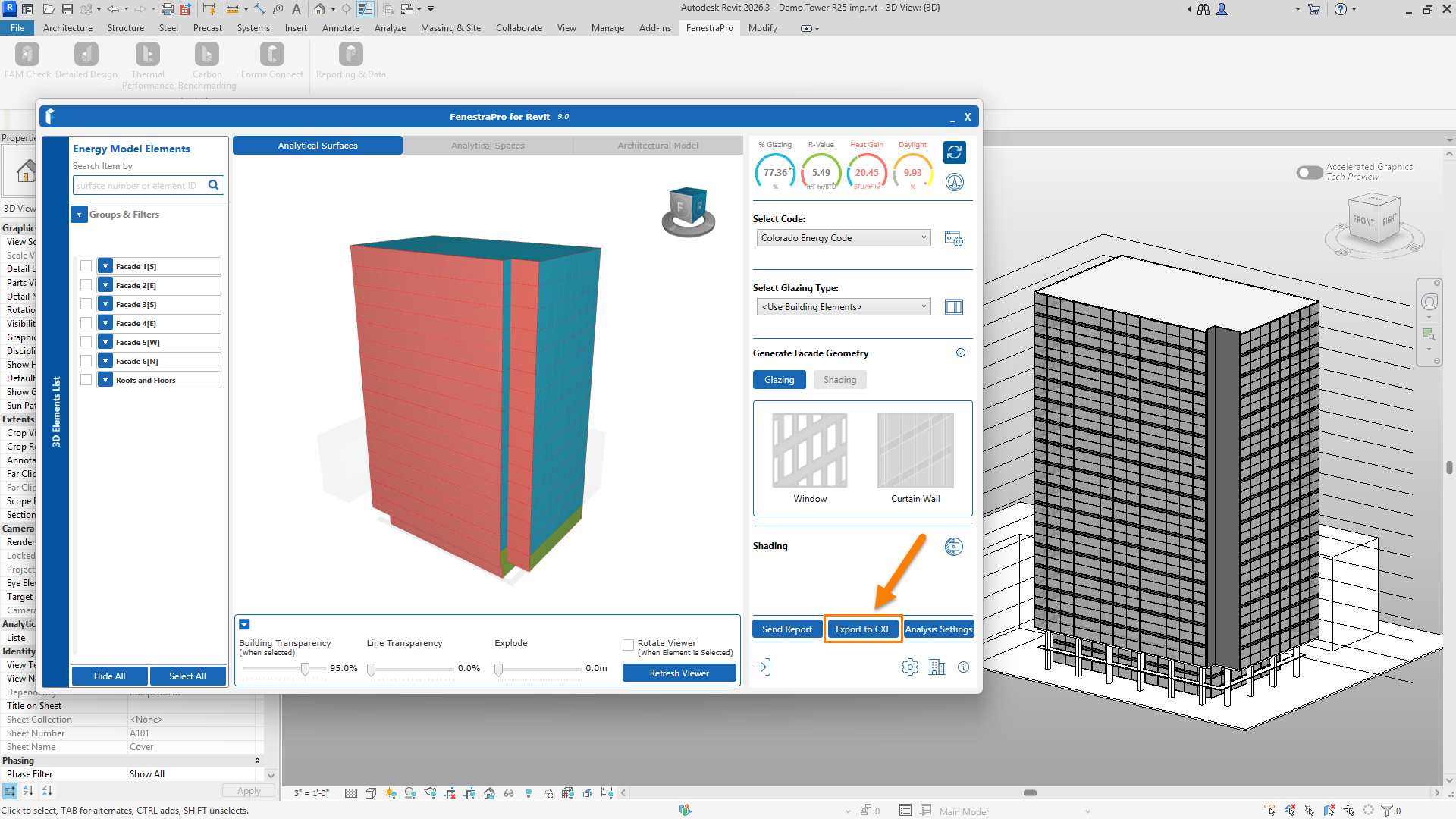Check the Roofs and Floors checkbox
Screen dimensions: 1456x819
click(x=86, y=380)
